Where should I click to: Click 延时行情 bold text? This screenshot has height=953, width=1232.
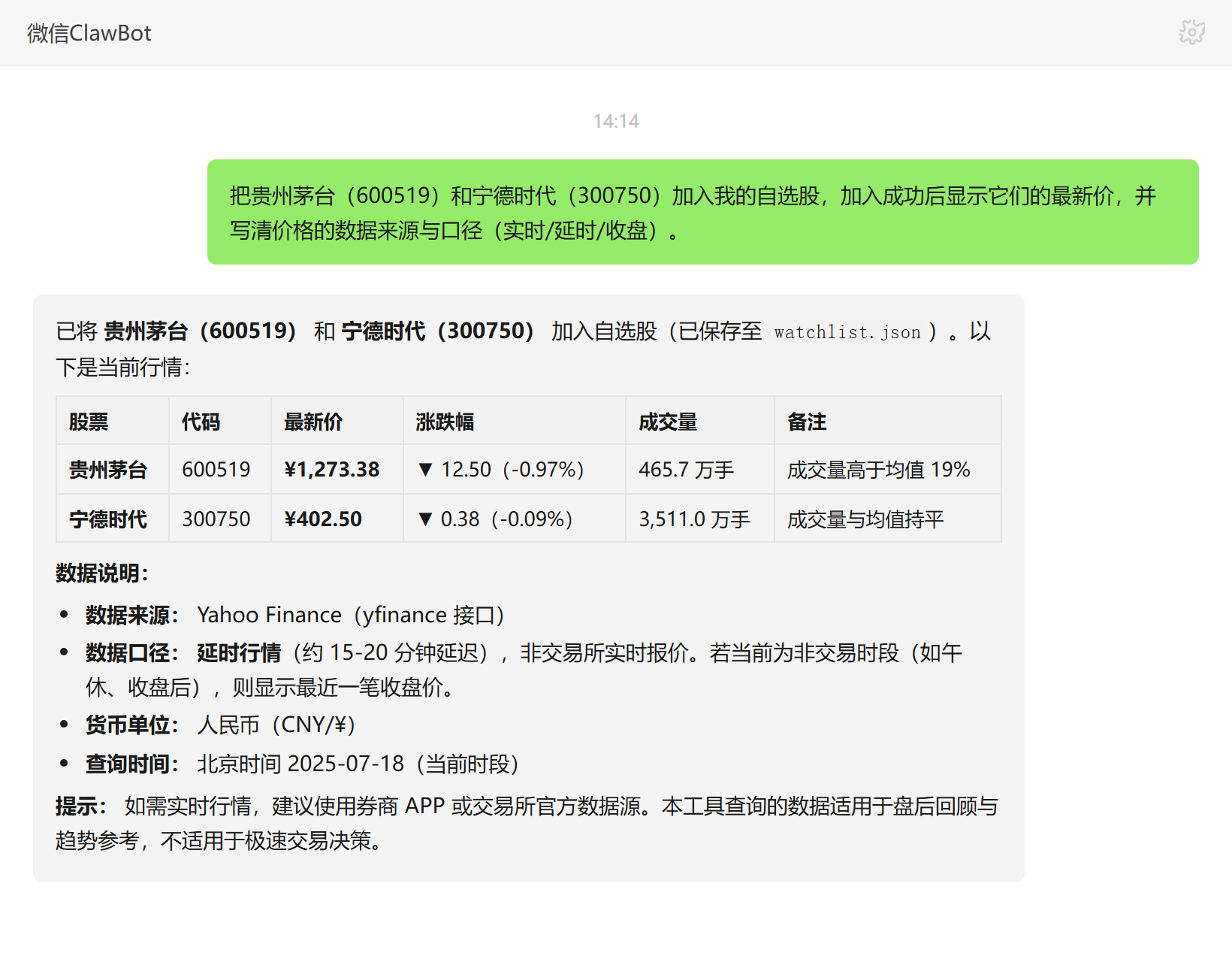(x=239, y=652)
